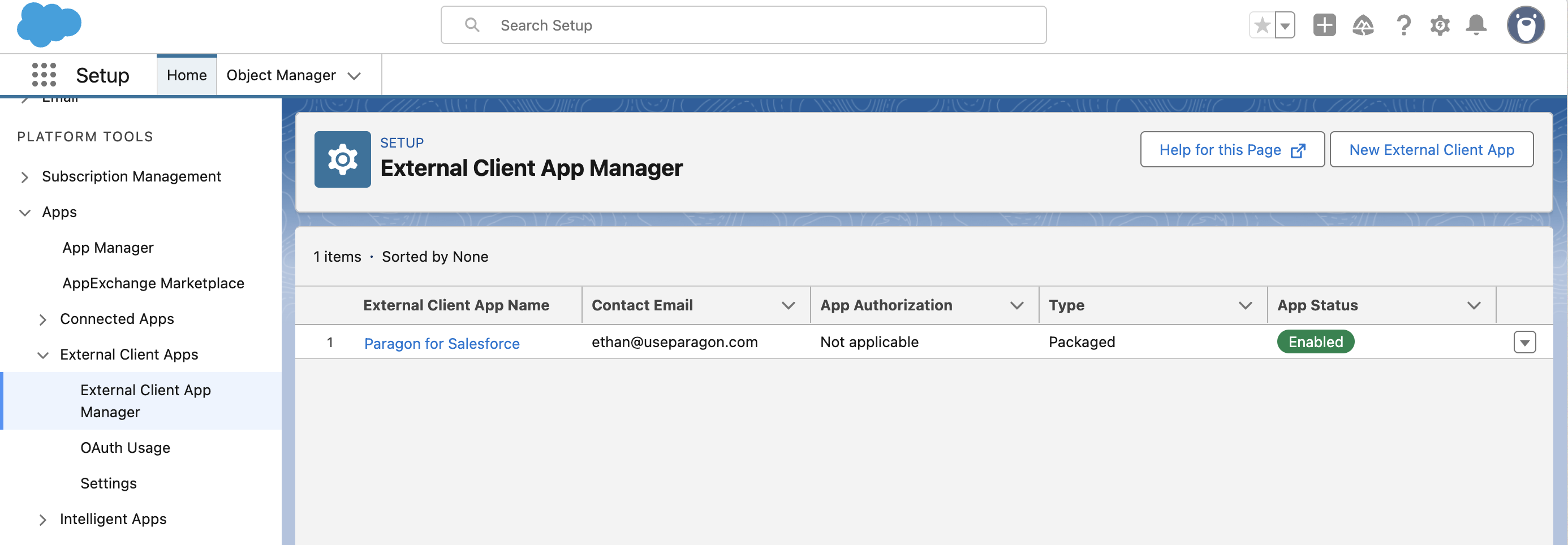Open the Object Manager tab
This screenshot has width=1568, height=545.
[x=281, y=75]
